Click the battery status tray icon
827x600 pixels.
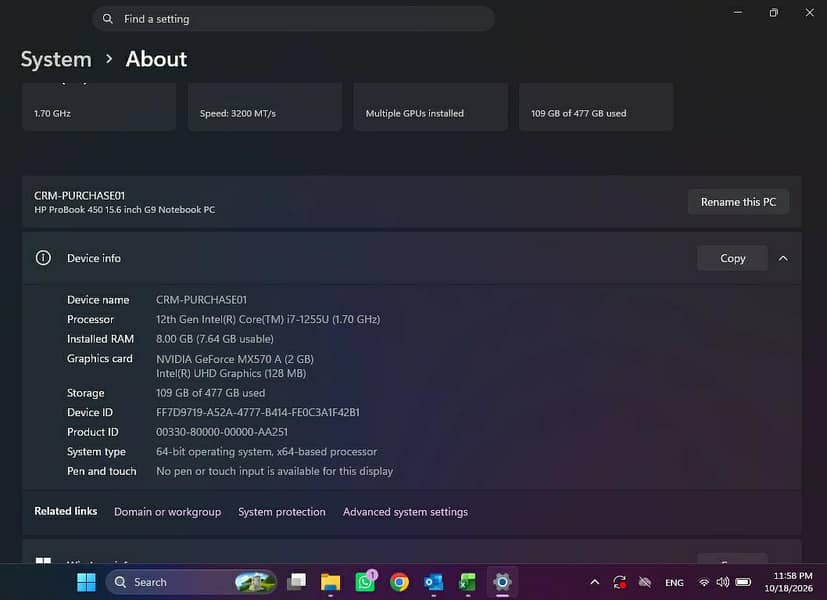[x=743, y=582]
